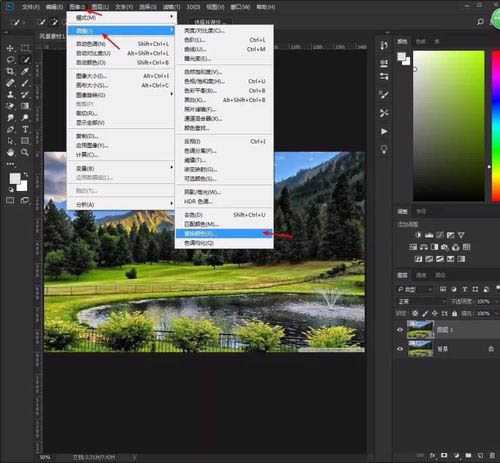
Task: Click the search magnifier at top right
Action: pos(480,22)
